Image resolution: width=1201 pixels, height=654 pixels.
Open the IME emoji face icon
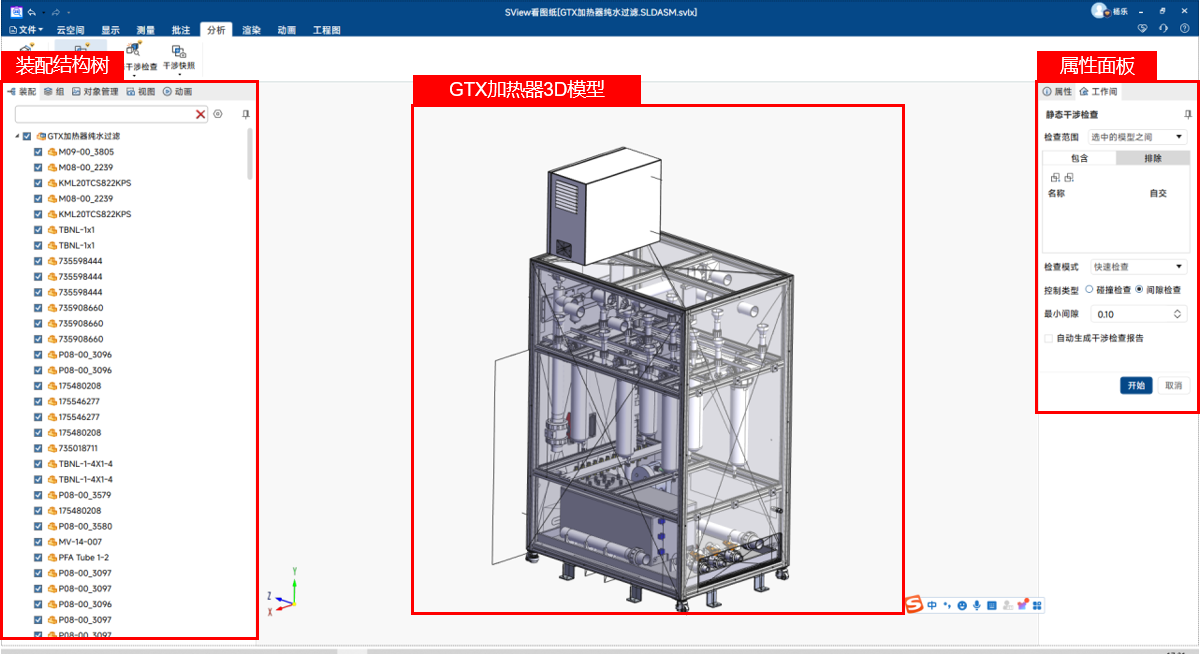pyautogui.click(x=962, y=605)
